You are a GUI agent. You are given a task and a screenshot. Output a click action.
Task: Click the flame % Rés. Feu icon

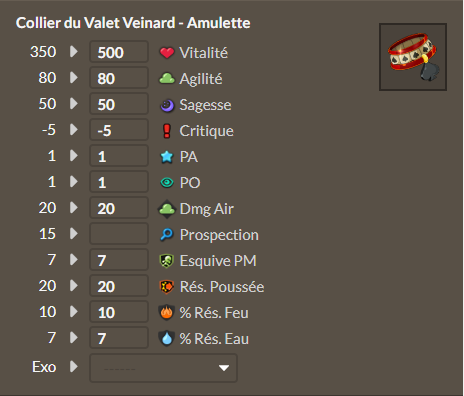pos(167,313)
